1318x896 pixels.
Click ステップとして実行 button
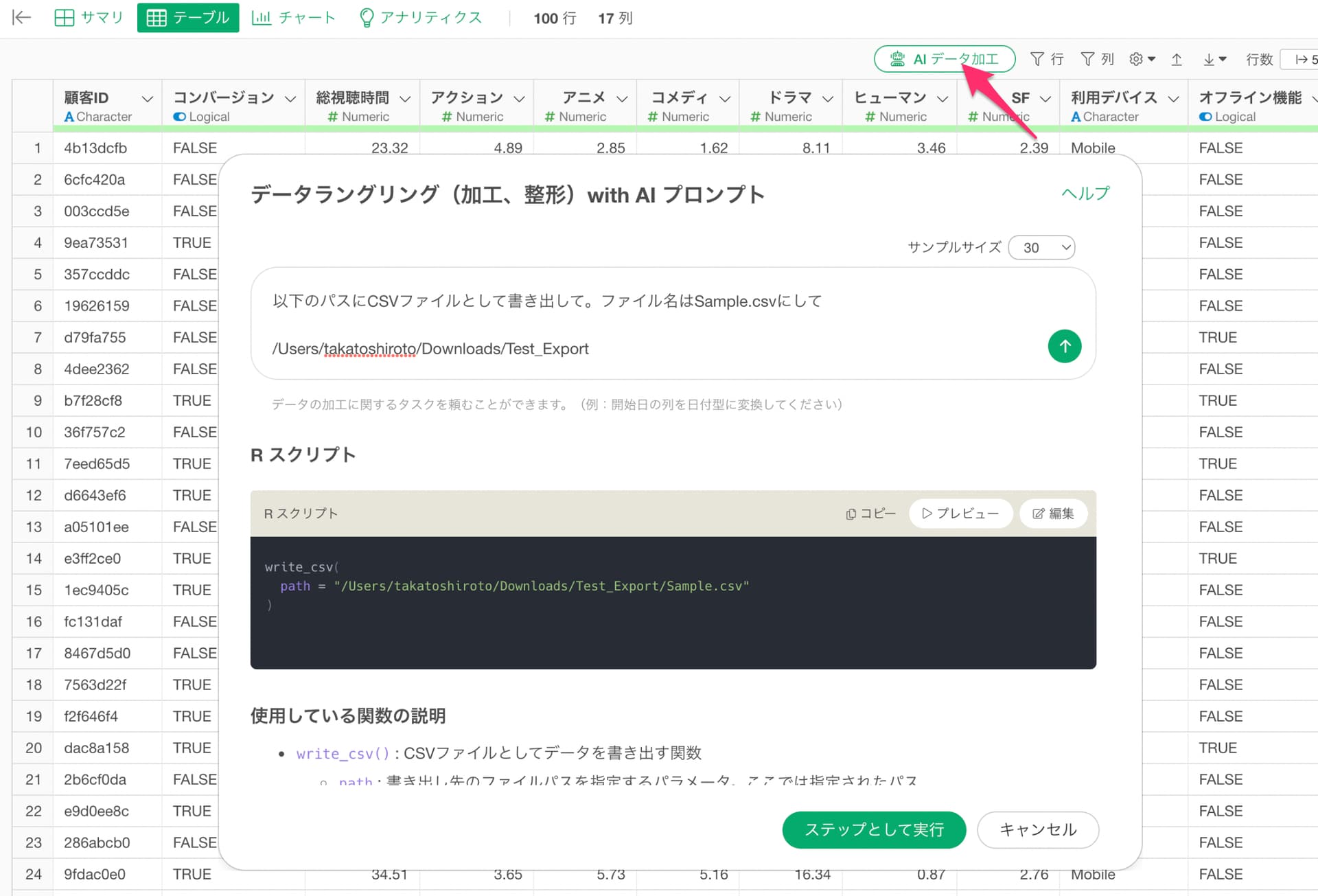pyautogui.click(x=873, y=829)
